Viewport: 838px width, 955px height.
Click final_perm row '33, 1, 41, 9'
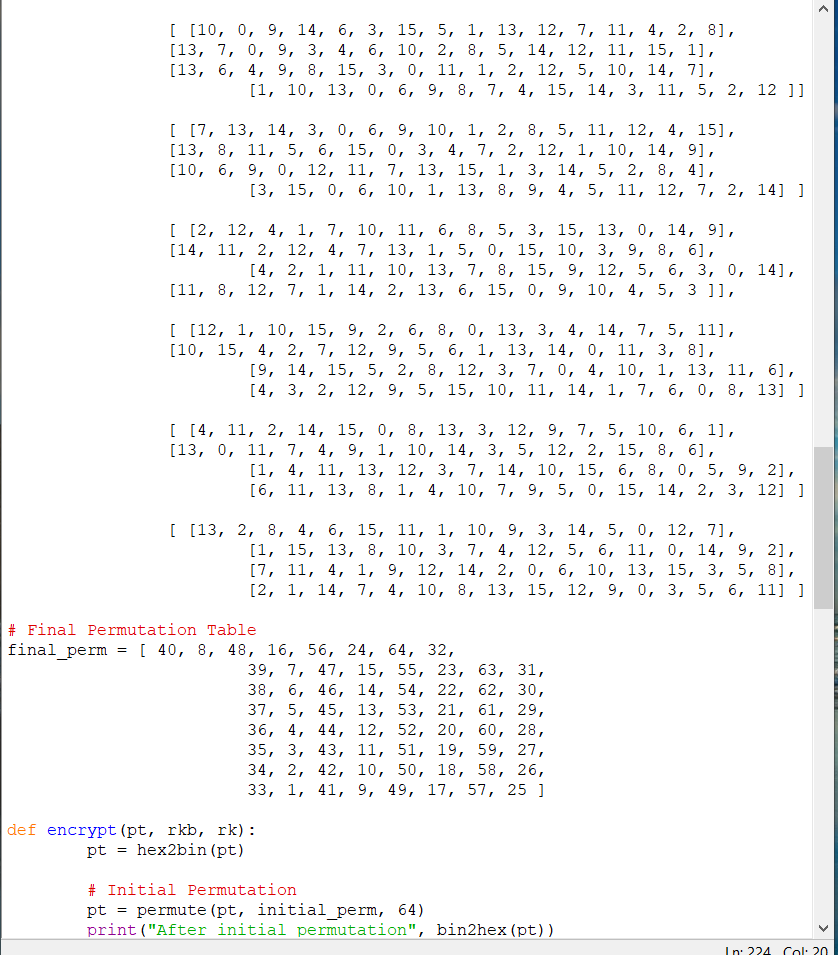(396, 790)
